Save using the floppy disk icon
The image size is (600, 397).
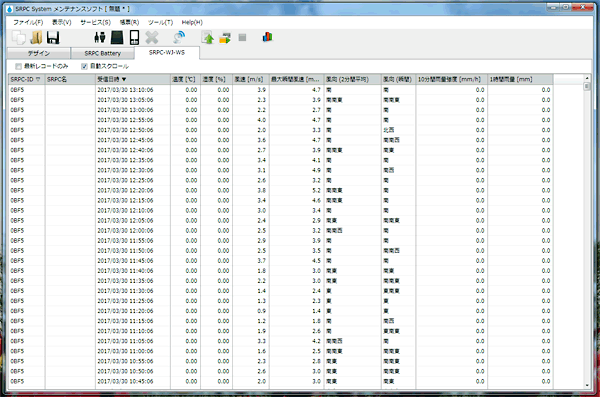click(53, 38)
